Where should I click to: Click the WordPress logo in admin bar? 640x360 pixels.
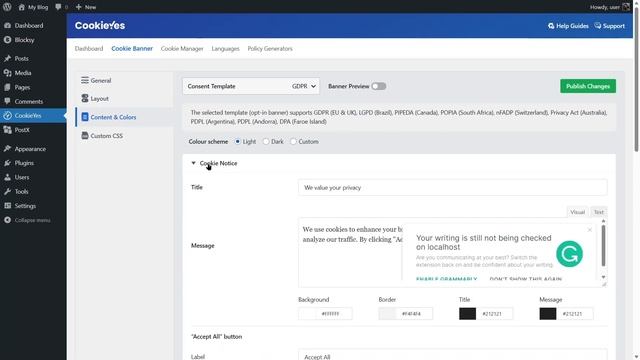7,7
